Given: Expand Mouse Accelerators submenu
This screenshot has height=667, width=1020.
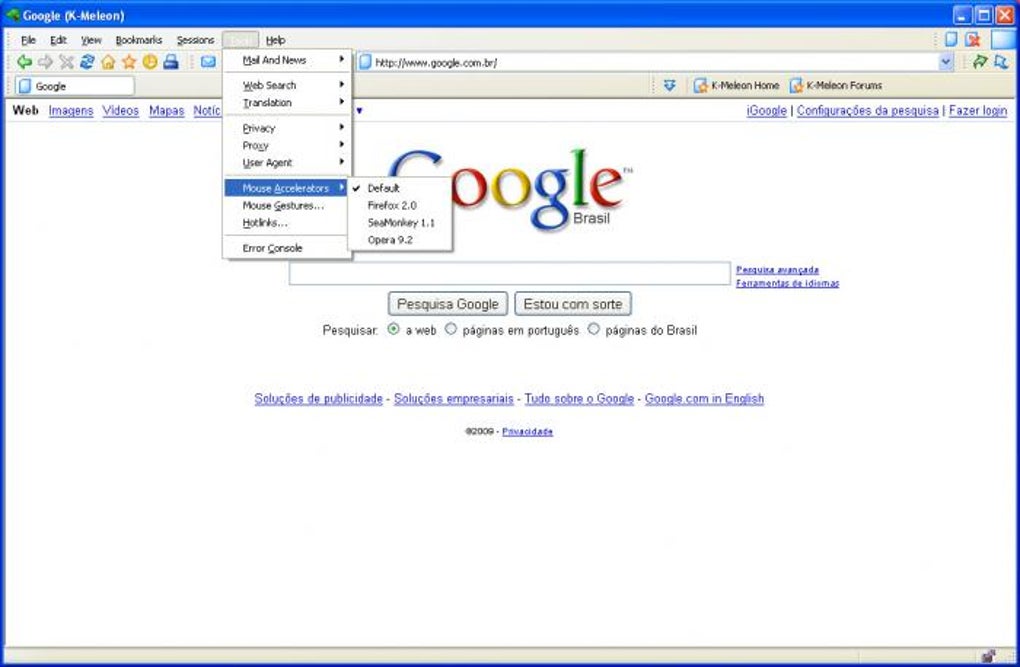Looking at the screenshot, I should click(287, 188).
